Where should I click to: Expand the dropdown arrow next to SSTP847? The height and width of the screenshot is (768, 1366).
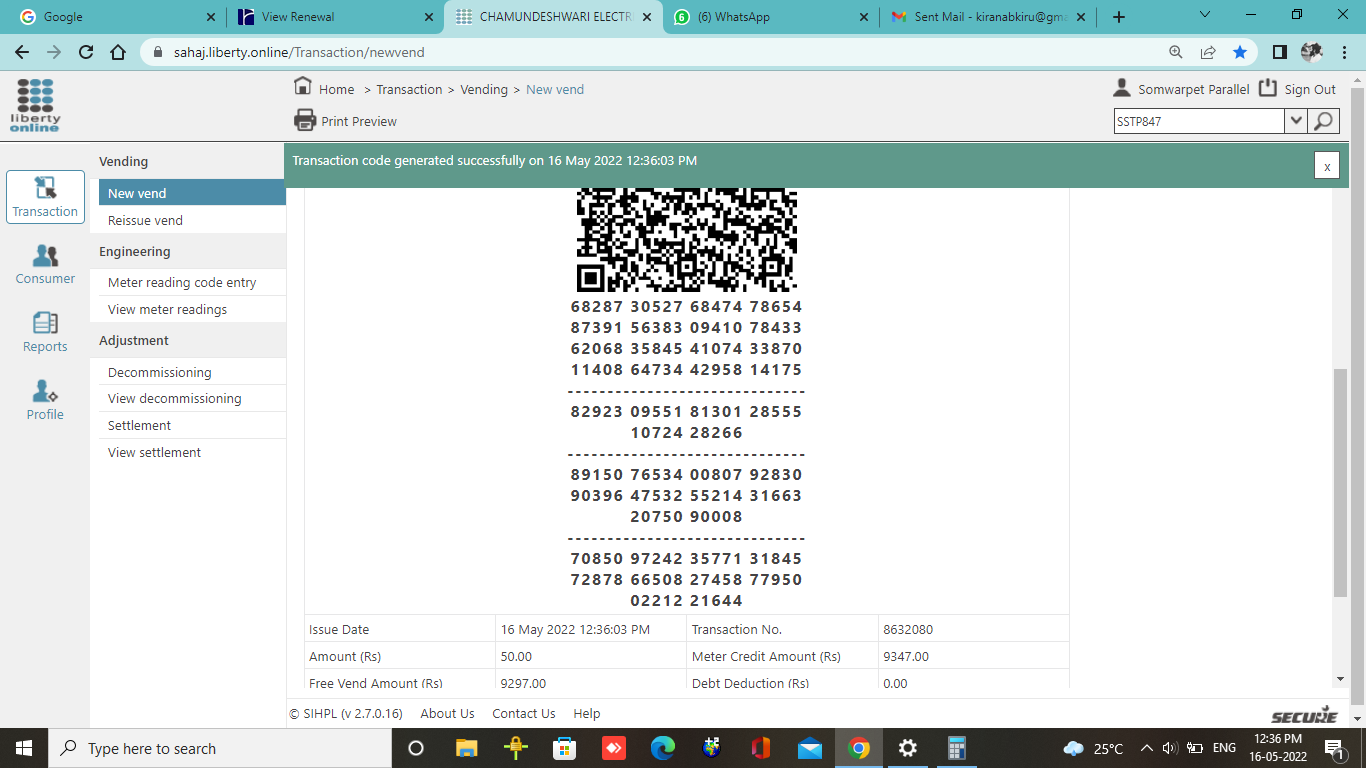(1296, 121)
